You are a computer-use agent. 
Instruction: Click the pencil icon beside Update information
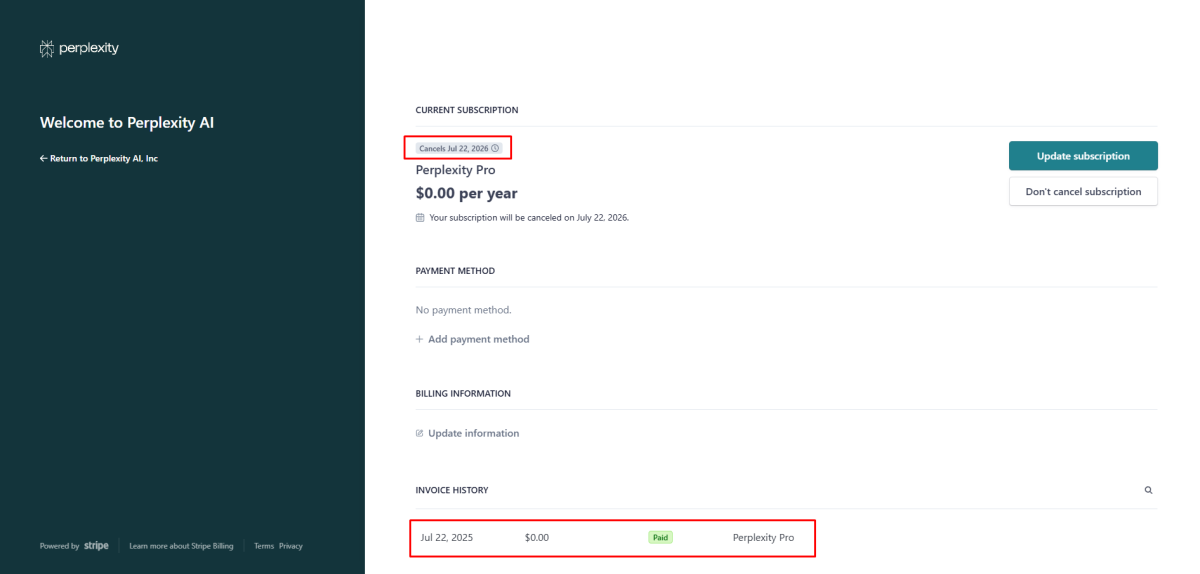(420, 433)
